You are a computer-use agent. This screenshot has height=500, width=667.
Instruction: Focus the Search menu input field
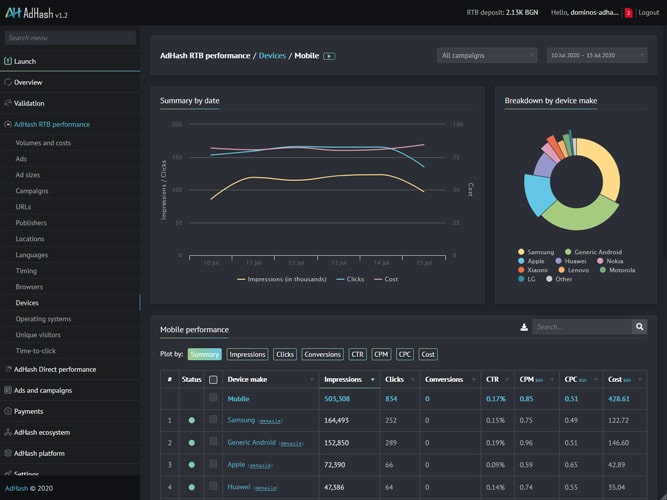pos(70,38)
